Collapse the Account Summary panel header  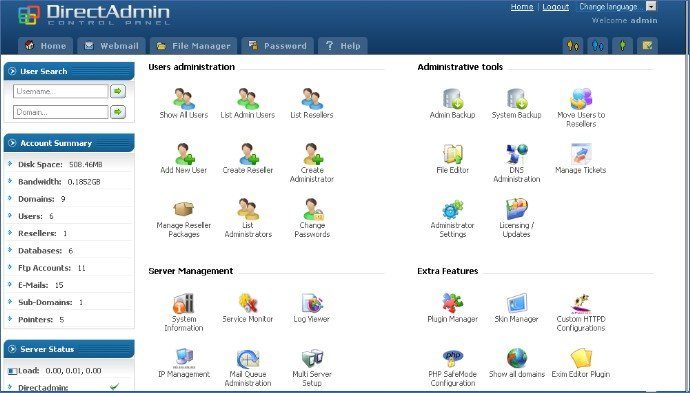[x=69, y=143]
